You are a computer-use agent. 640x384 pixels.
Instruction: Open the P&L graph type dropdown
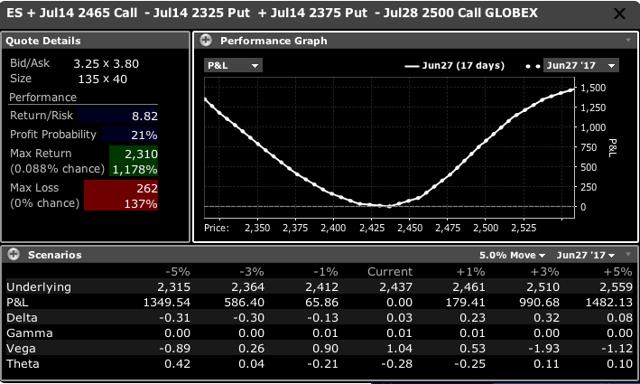click(233, 65)
